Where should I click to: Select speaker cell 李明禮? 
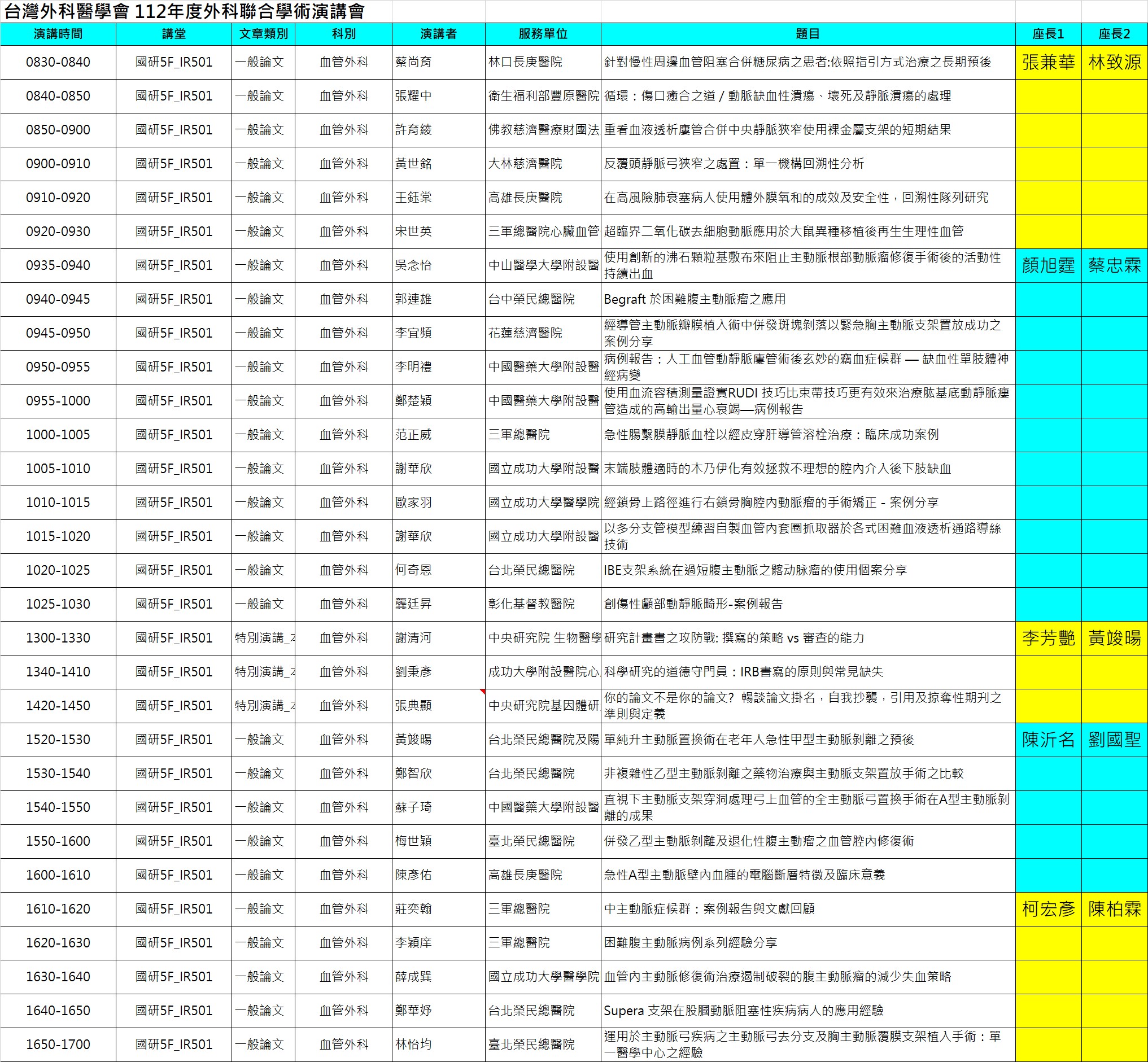(439, 366)
